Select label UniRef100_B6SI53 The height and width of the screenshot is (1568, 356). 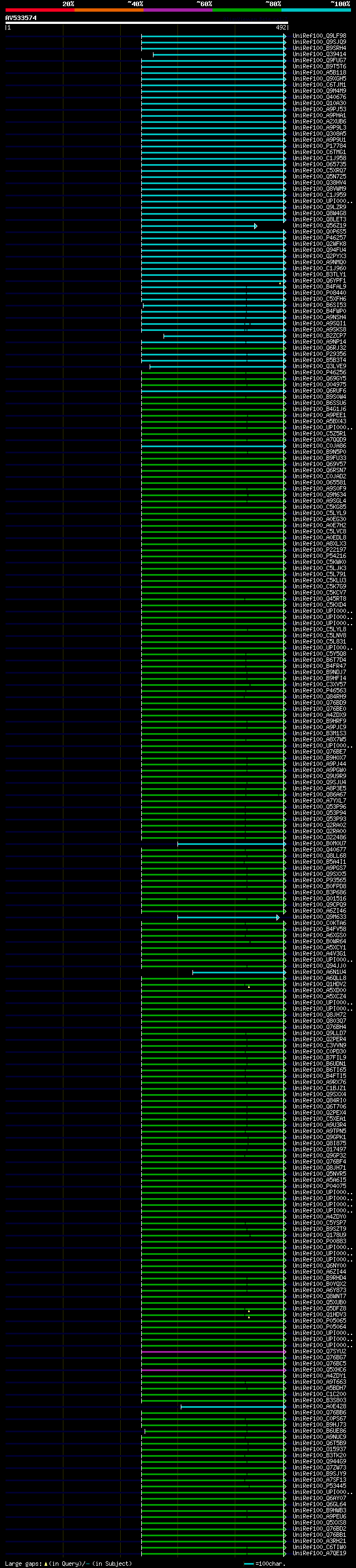(x=319, y=305)
